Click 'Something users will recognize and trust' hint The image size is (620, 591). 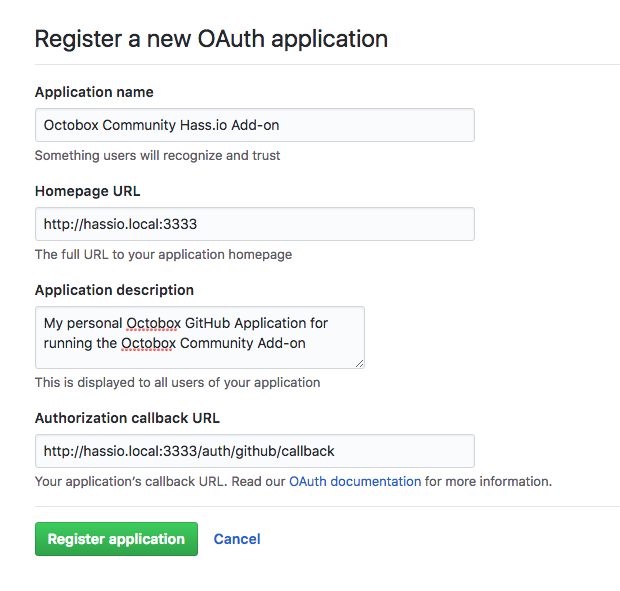click(x=157, y=155)
